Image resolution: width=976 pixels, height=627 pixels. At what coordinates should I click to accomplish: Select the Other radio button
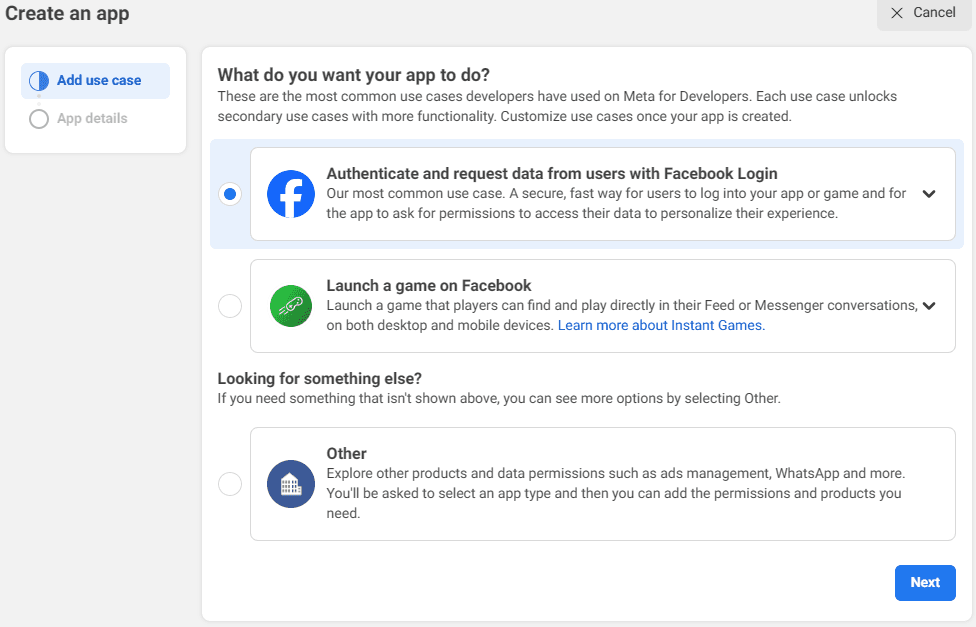coord(230,484)
